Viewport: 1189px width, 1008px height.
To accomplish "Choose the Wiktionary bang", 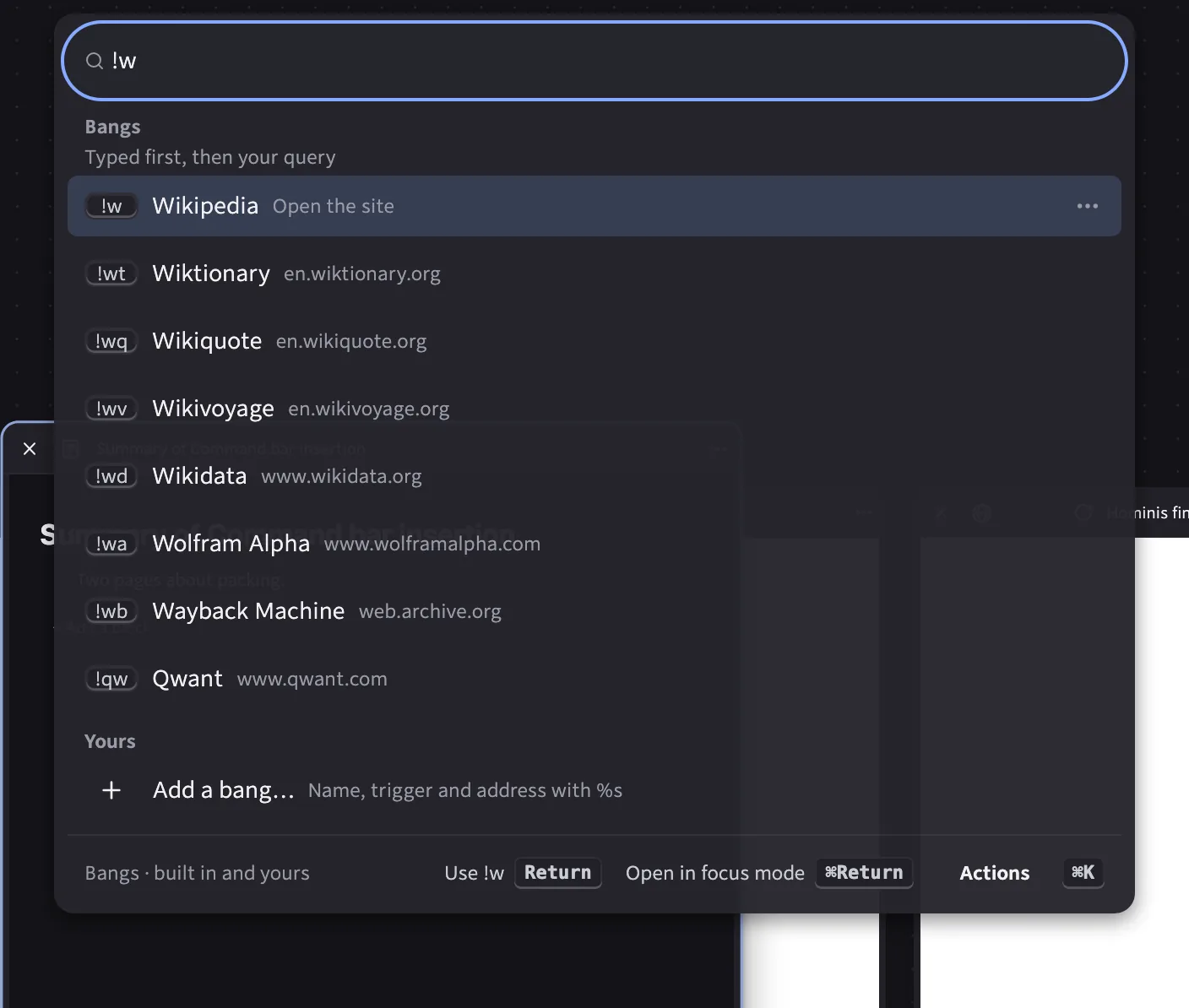I will point(594,274).
